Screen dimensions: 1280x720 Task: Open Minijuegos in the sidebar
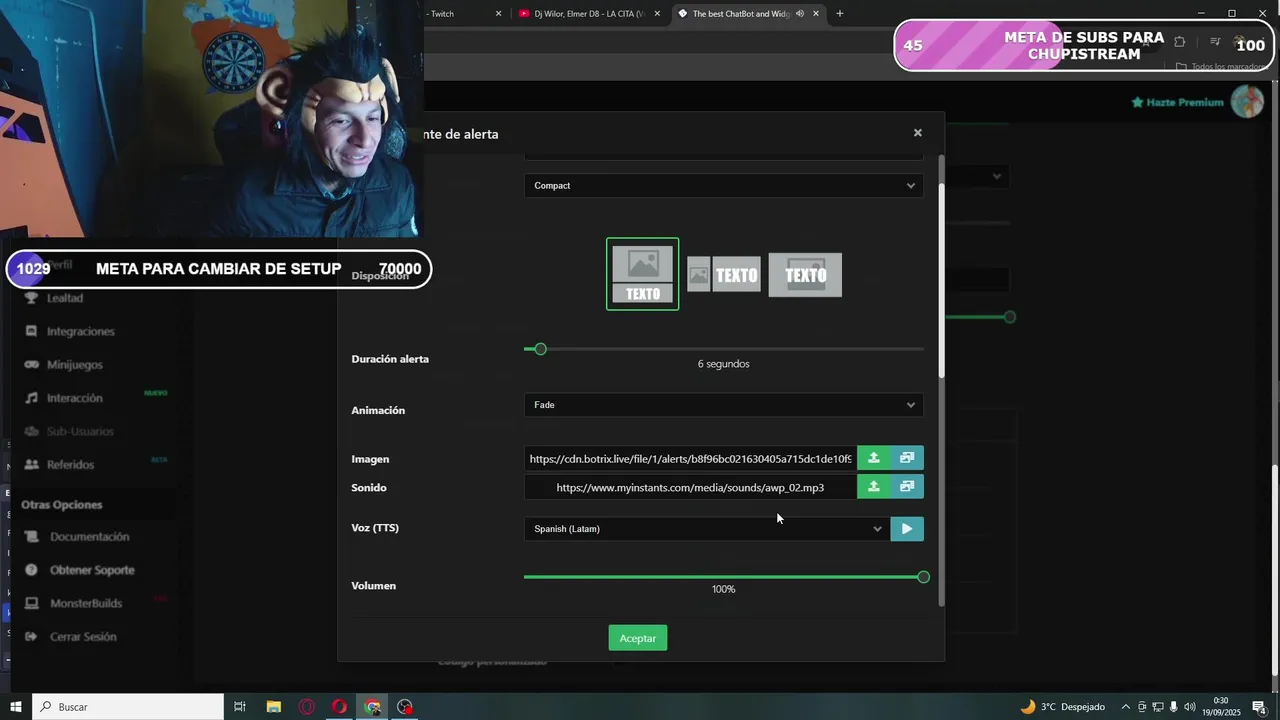click(74, 365)
